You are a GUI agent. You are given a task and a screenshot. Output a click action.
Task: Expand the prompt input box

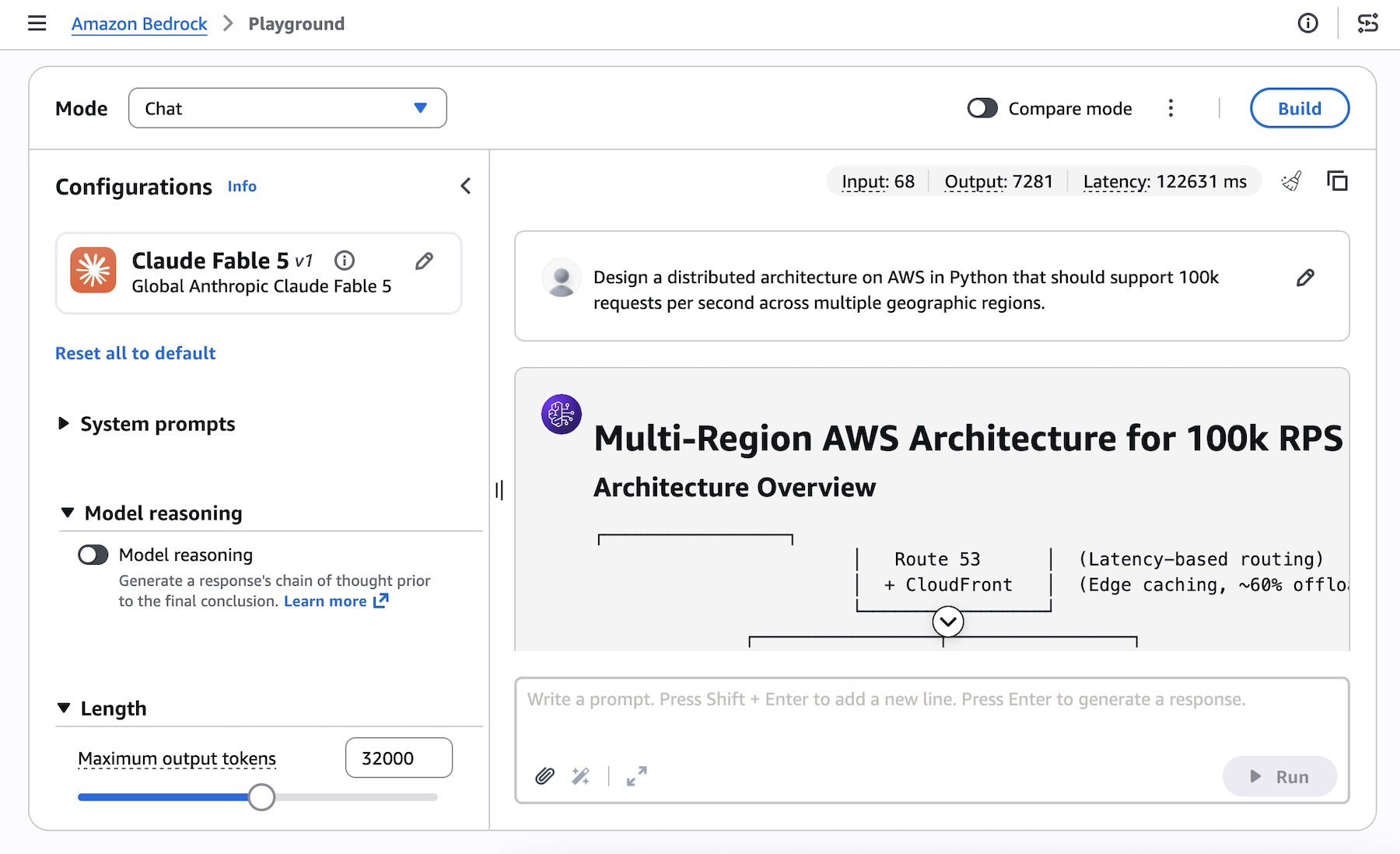coord(636,775)
